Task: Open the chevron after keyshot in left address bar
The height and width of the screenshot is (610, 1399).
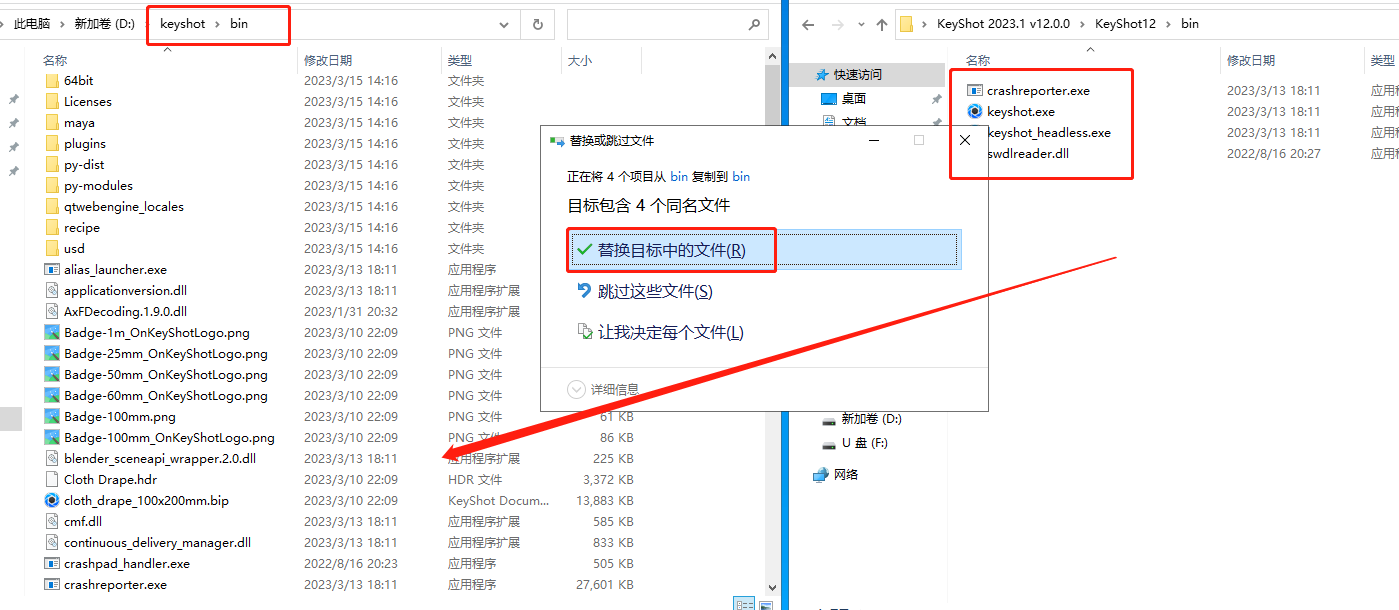Action: coord(217,24)
